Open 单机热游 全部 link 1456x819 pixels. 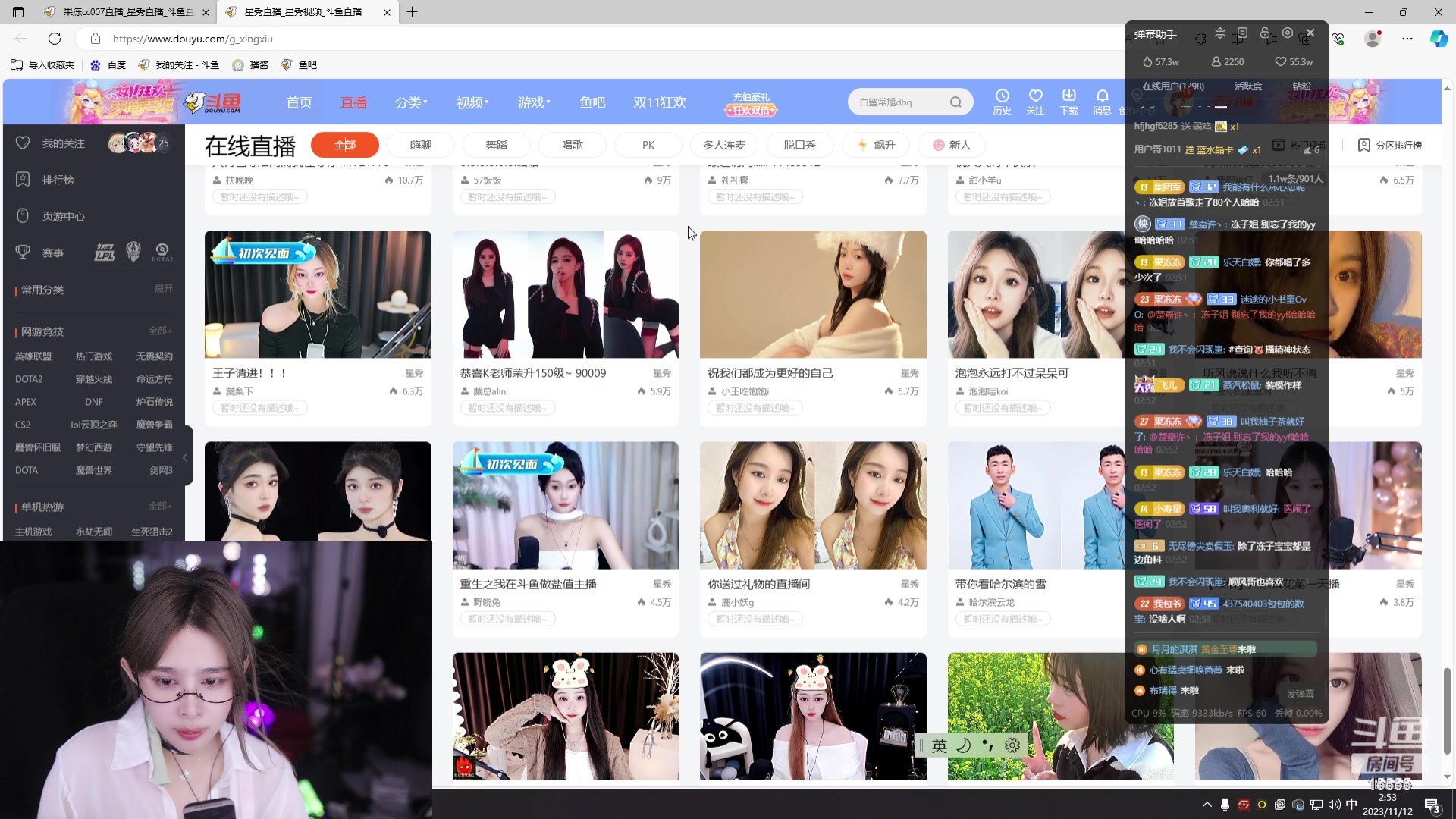point(160,506)
